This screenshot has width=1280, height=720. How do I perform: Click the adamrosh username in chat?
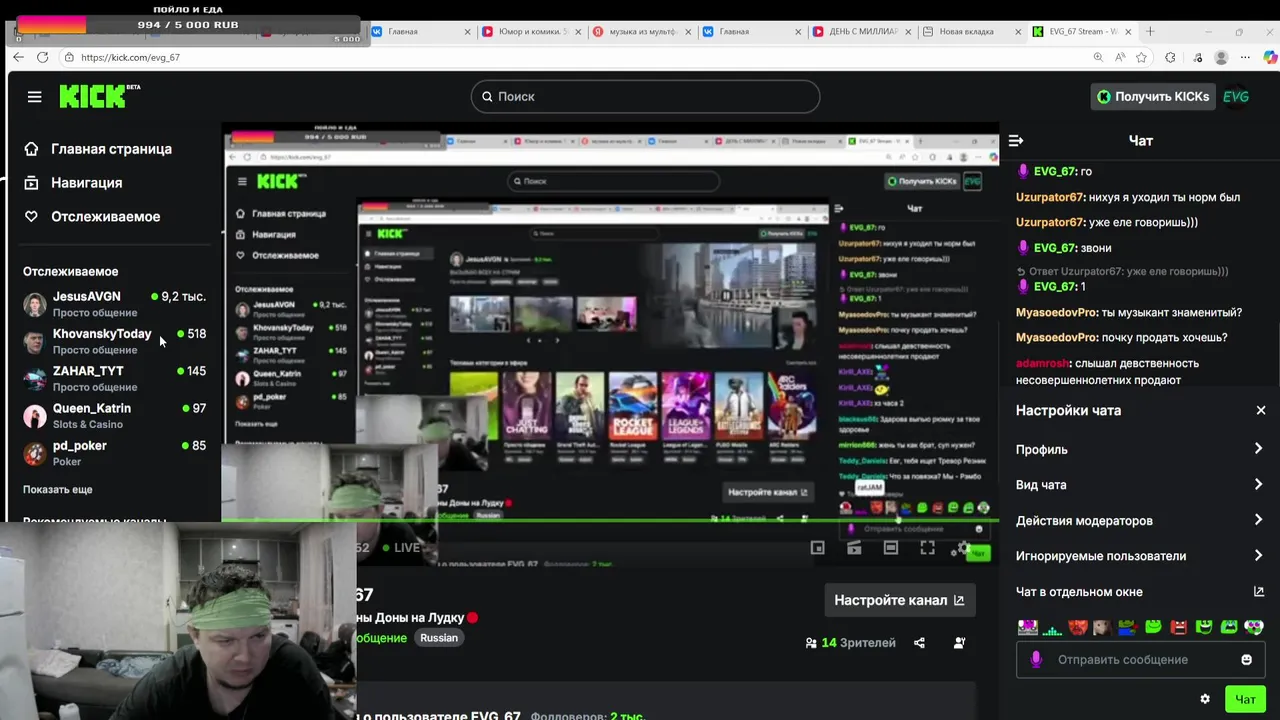click(1042, 364)
